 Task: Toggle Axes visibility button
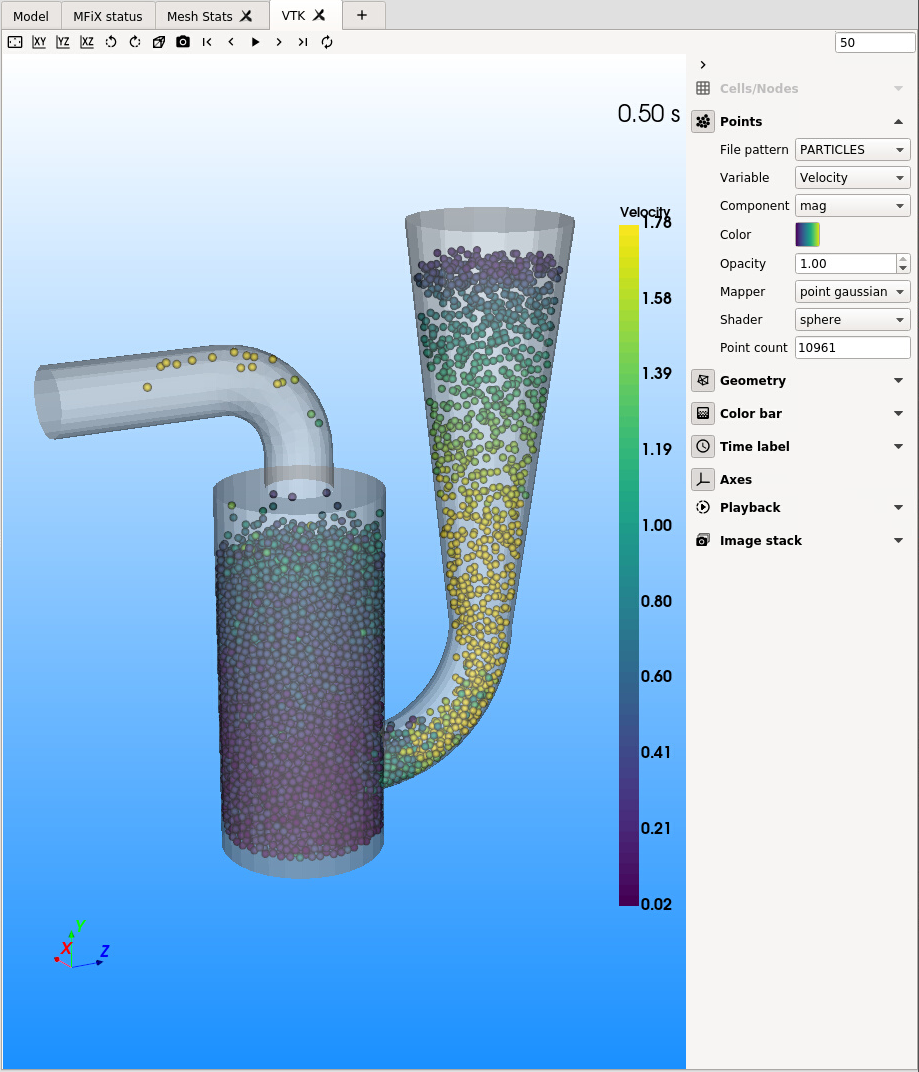pyautogui.click(x=703, y=479)
